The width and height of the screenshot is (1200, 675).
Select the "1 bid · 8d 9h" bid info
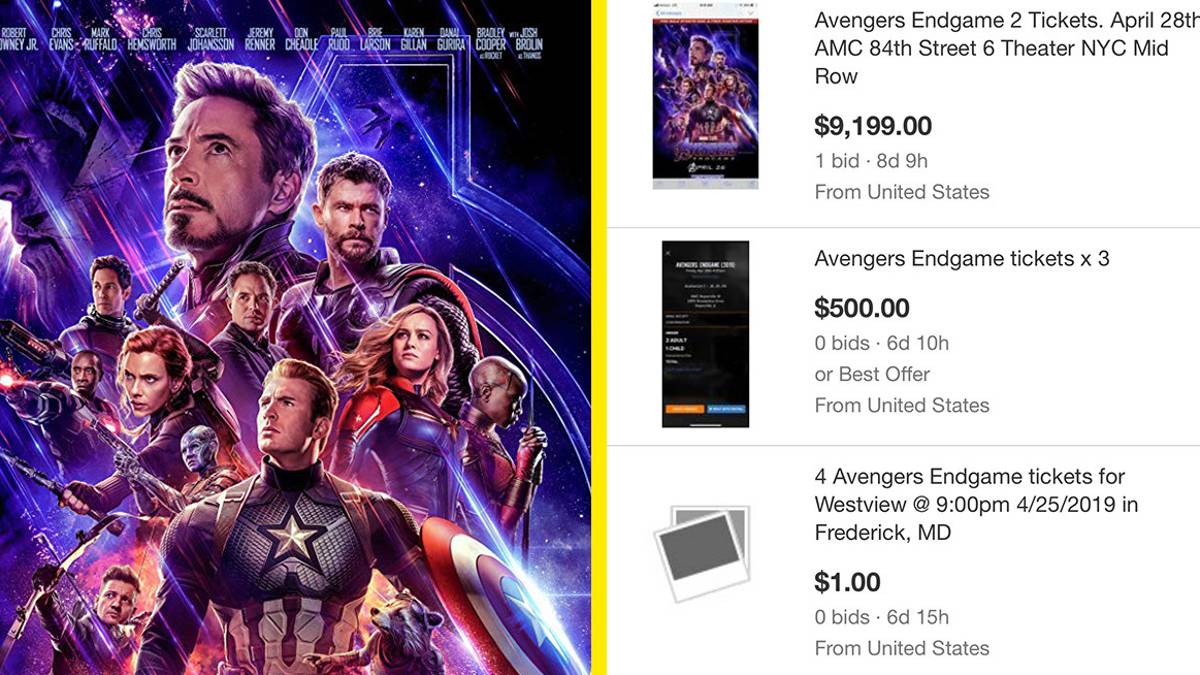[871, 160]
